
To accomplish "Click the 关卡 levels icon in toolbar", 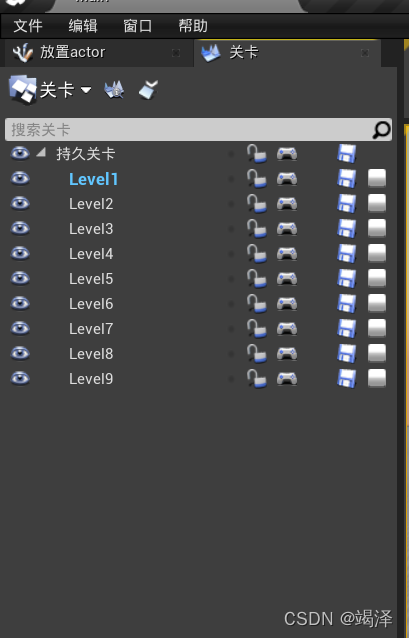I will (23, 90).
